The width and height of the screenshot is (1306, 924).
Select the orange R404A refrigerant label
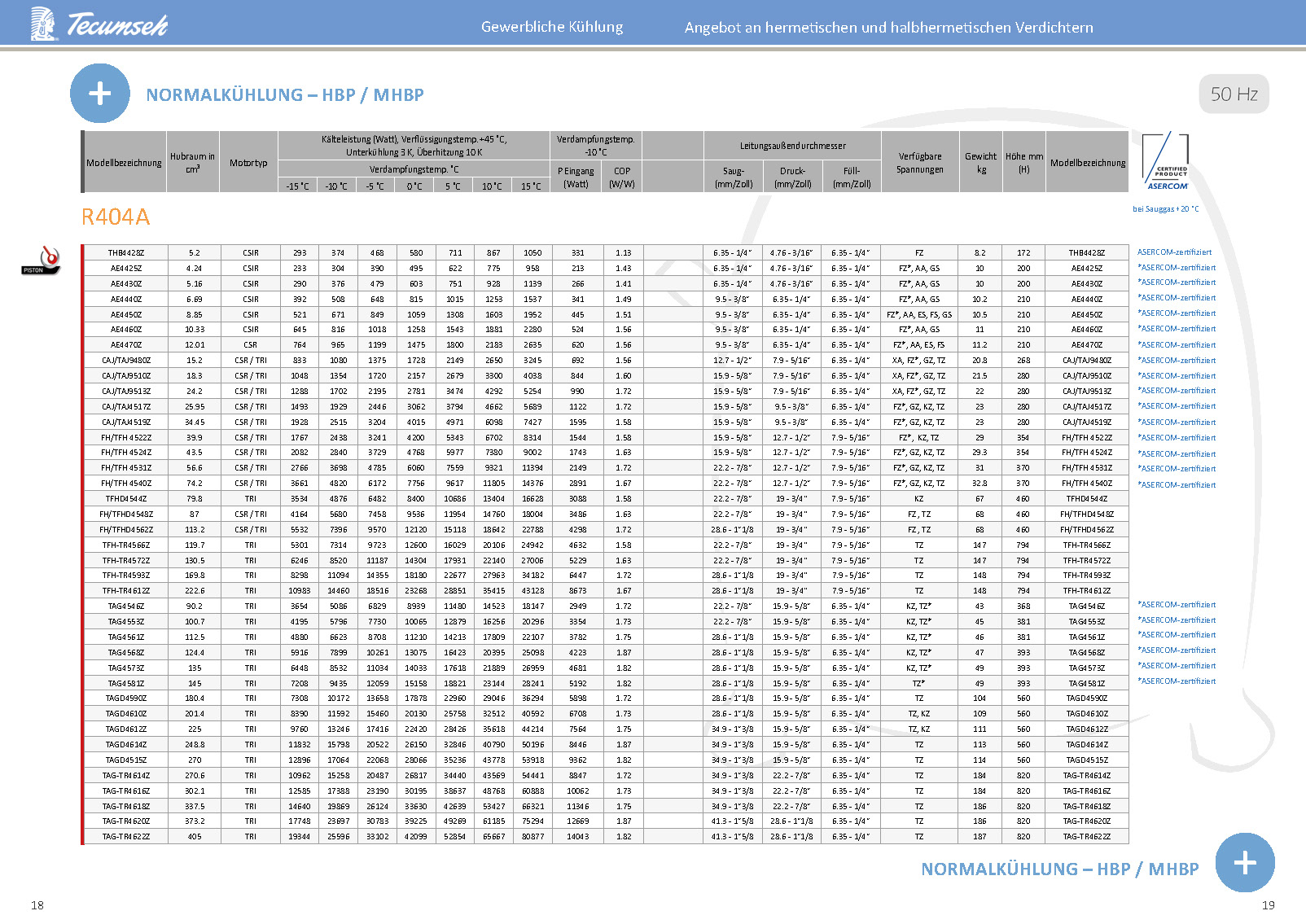pyautogui.click(x=116, y=217)
